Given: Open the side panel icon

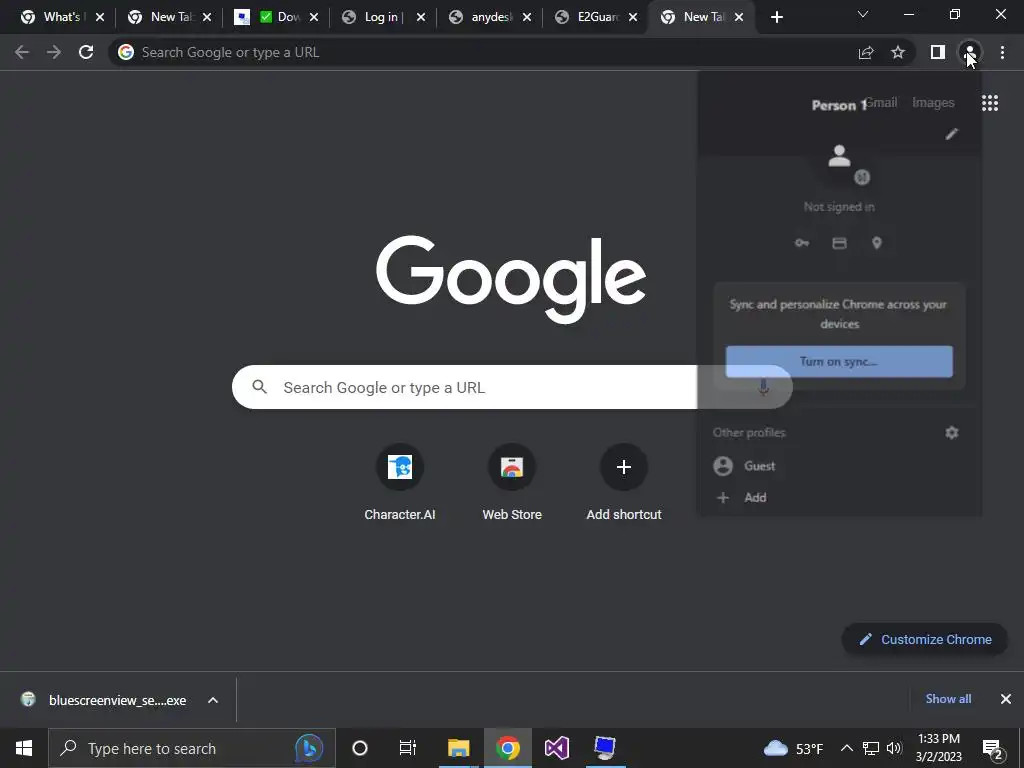Looking at the screenshot, I should [x=938, y=52].
